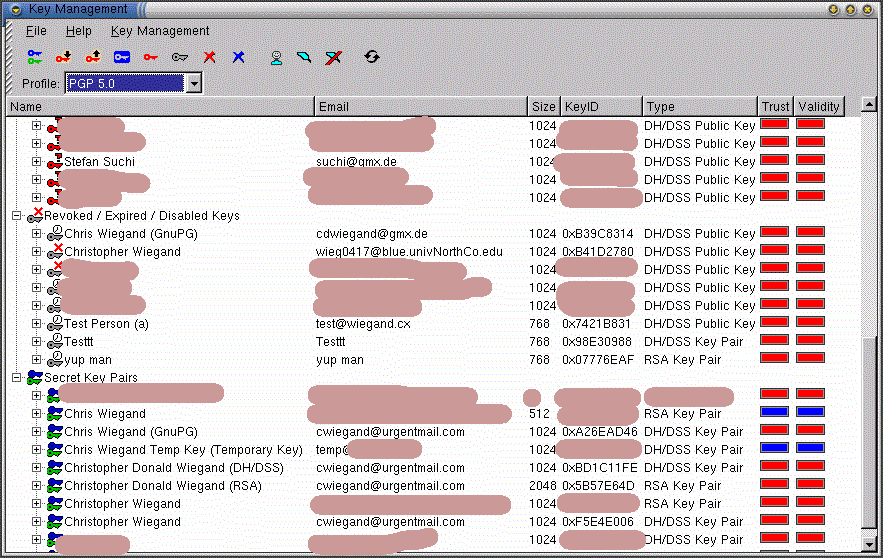Click the blue and green key pair toolbar icon
Screen dimensions: 883x558
35,57
